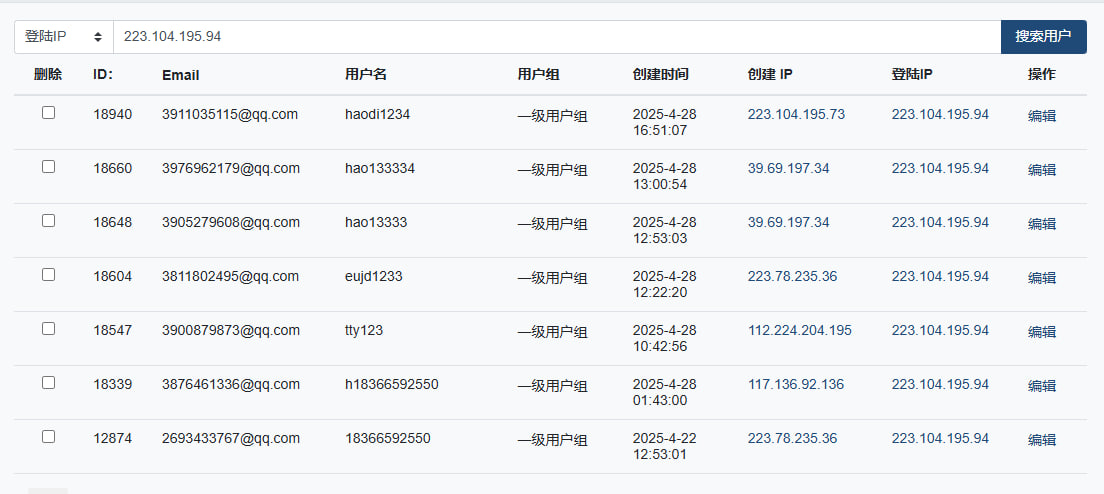Click creation IP 112.224.204.195
This screenshot has width=1104, height=494.
tap(800, 330)
